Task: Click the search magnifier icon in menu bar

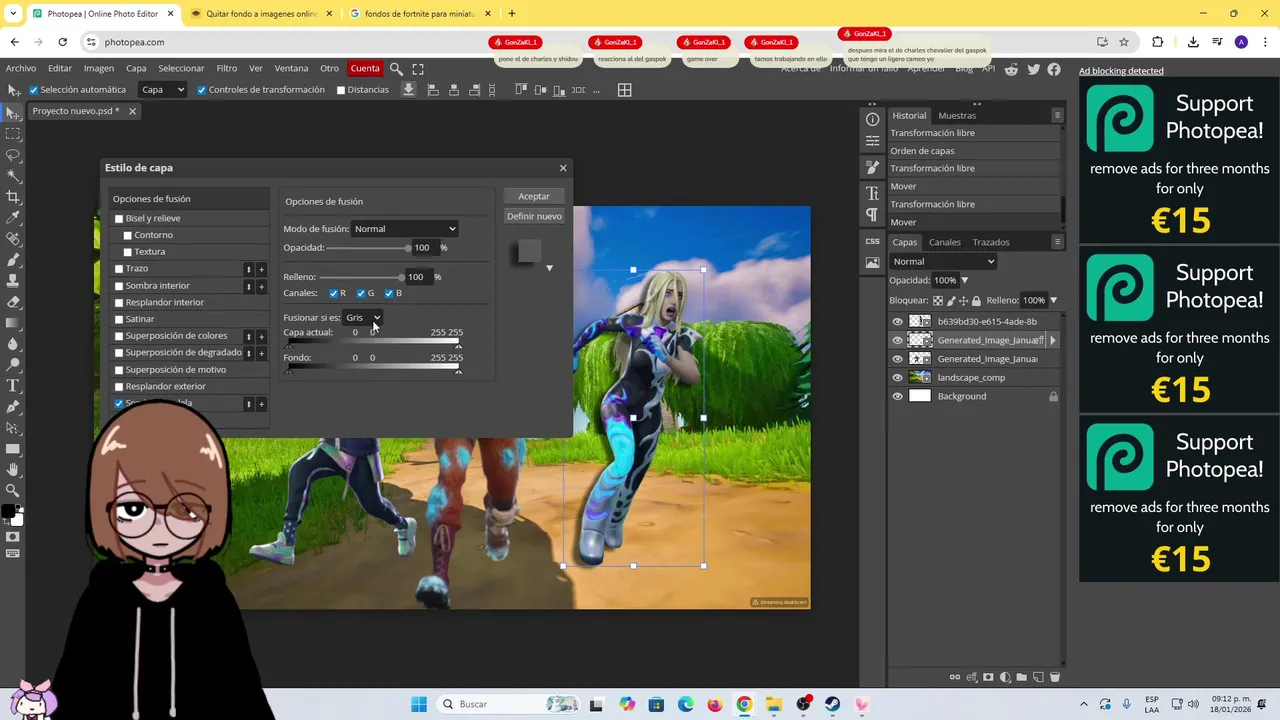Action: [x=396, y=69]
